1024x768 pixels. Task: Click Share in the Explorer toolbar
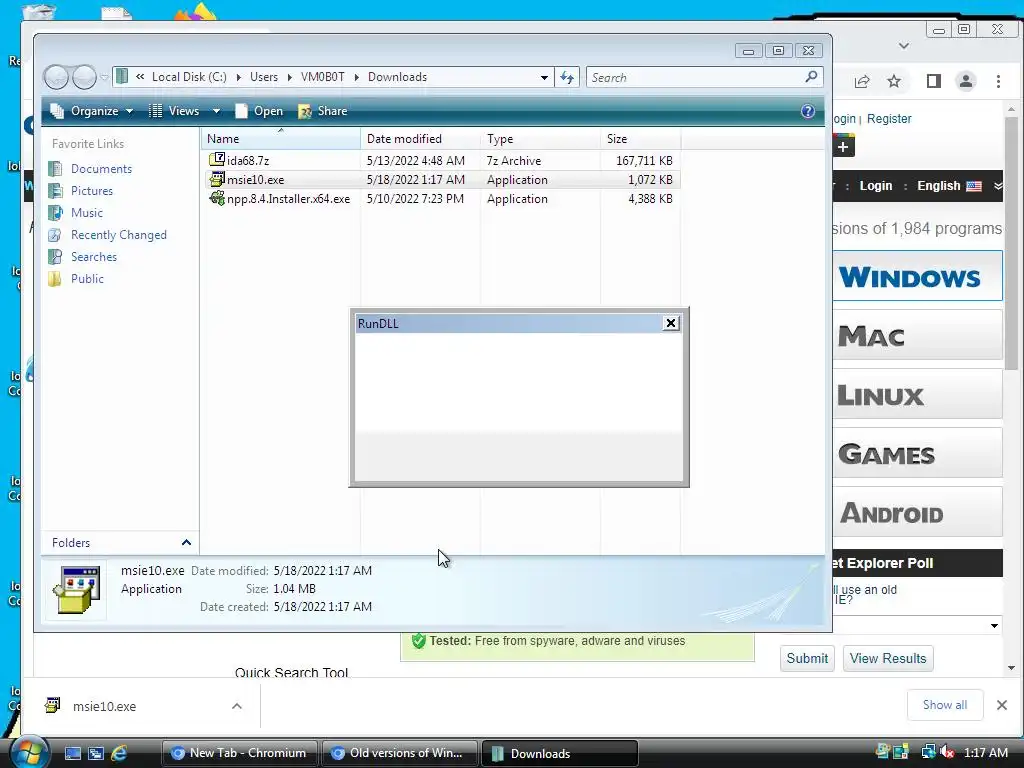click(323, 111)
